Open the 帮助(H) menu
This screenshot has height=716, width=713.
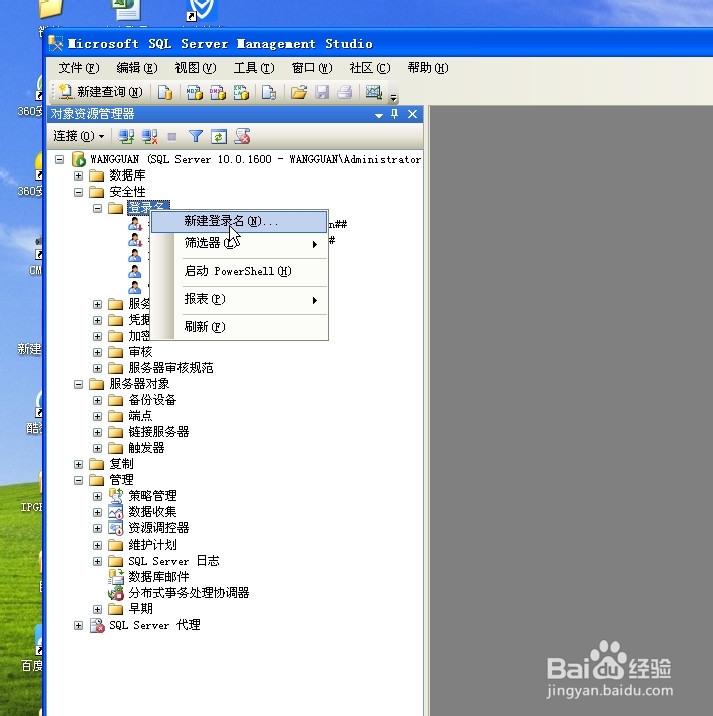[x=428, y=68]
